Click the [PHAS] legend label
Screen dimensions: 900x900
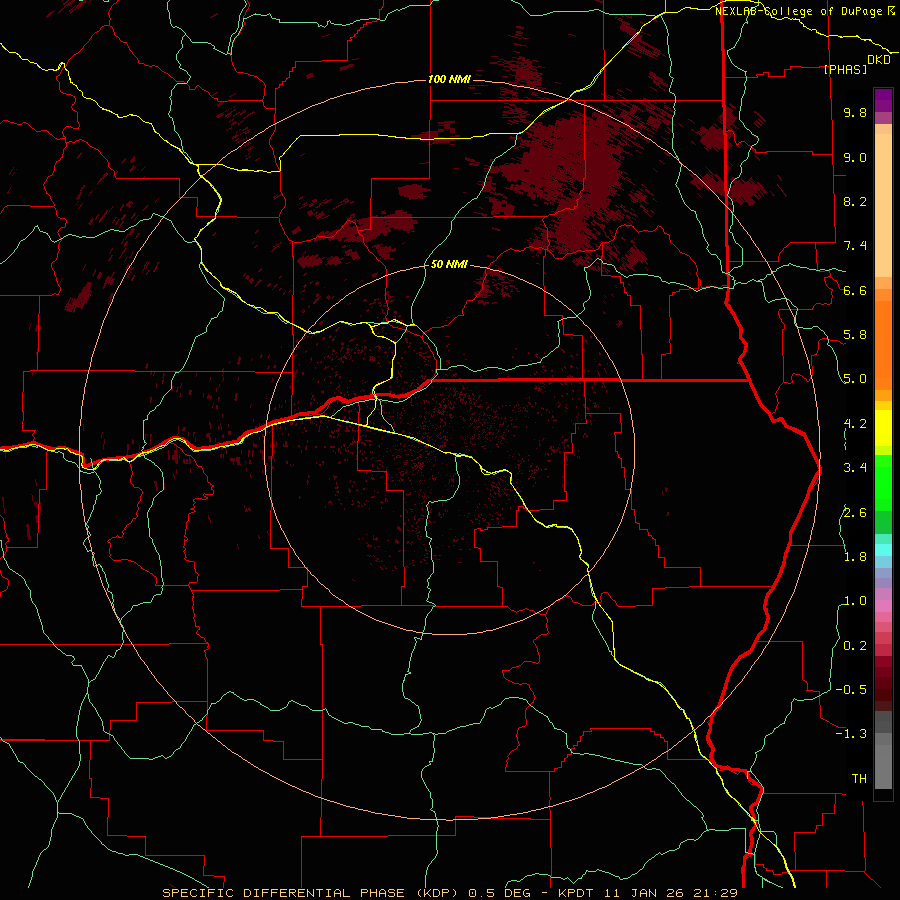845,69
